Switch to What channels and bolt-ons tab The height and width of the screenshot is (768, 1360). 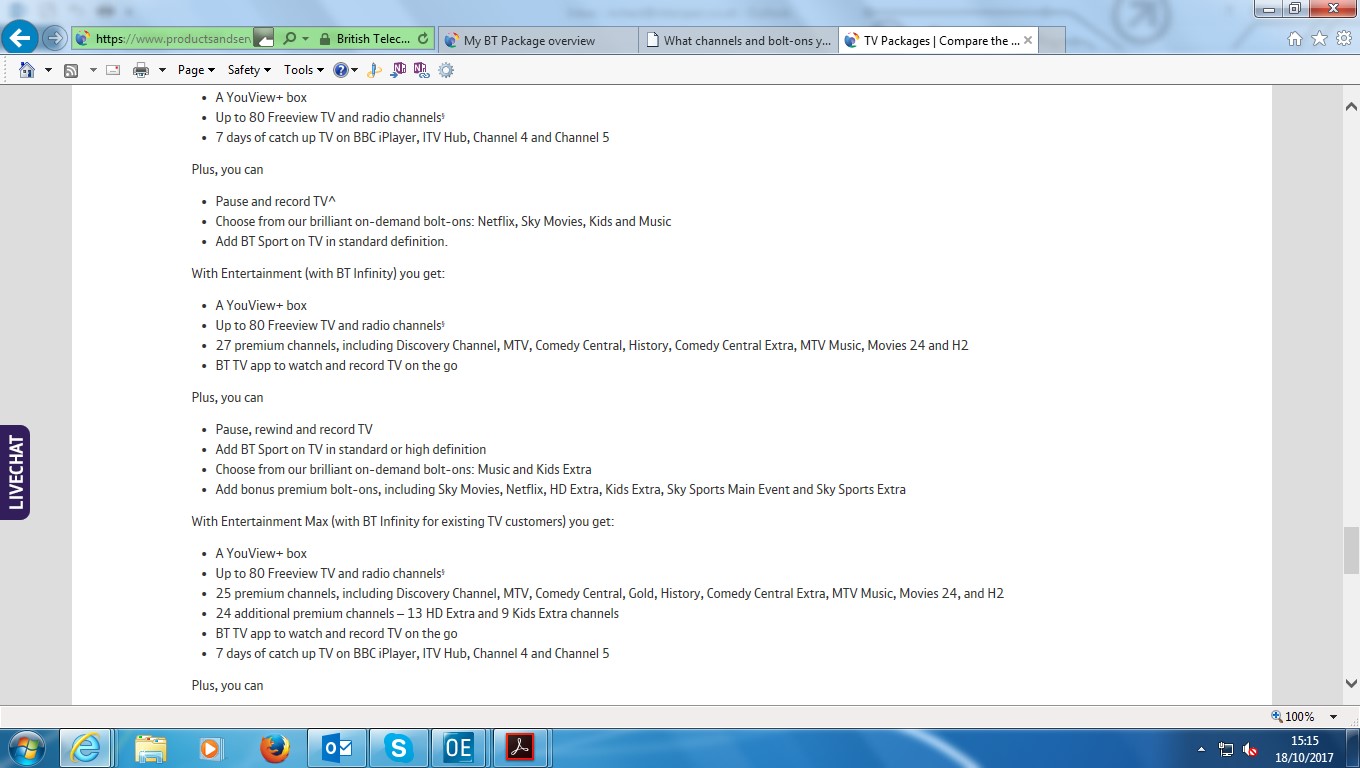point(738,41)
